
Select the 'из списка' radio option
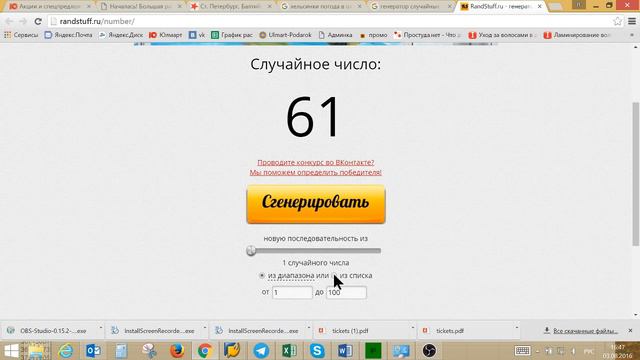[x=334, y=276]
